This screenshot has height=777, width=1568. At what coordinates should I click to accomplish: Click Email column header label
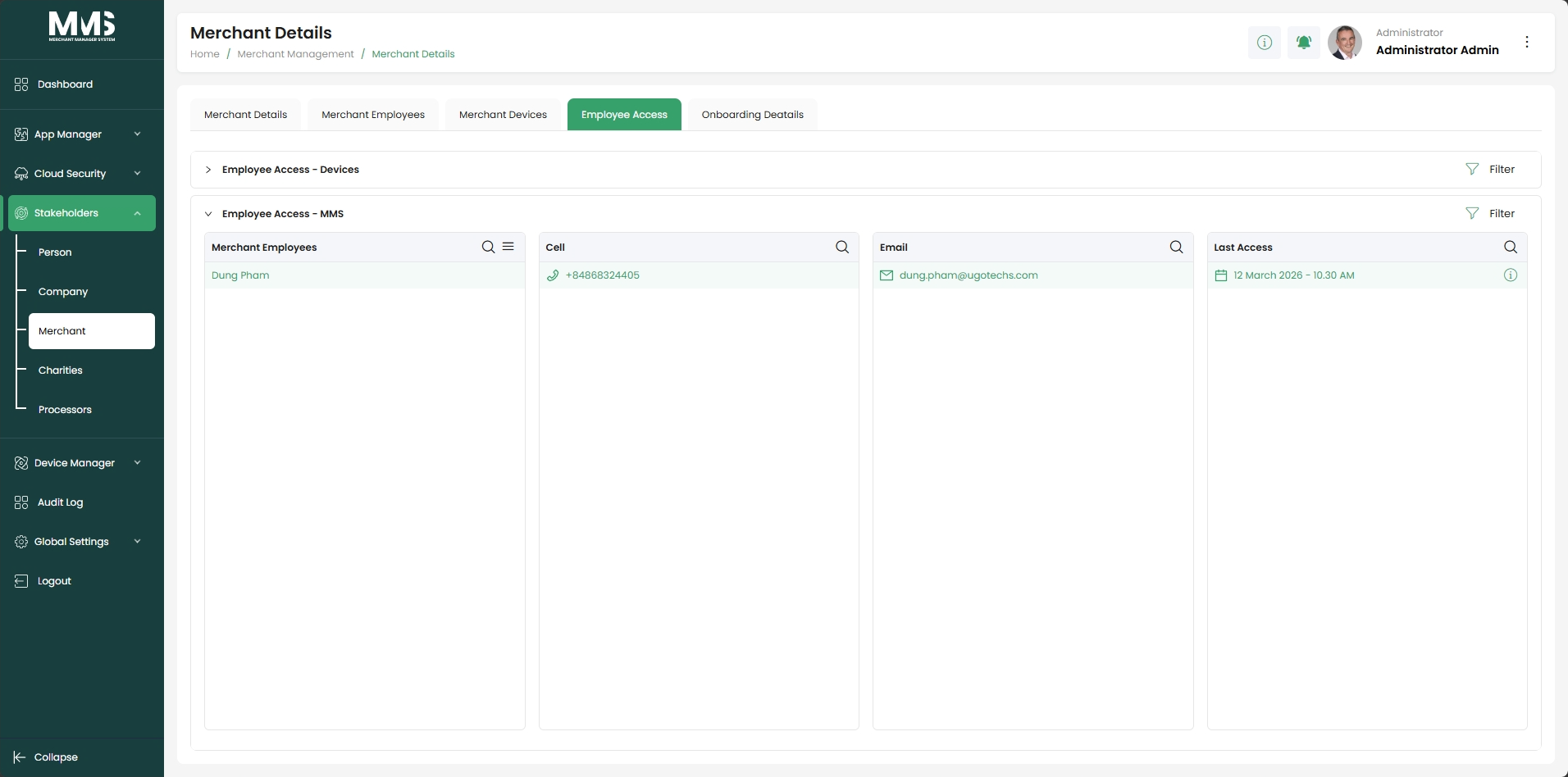894,248
